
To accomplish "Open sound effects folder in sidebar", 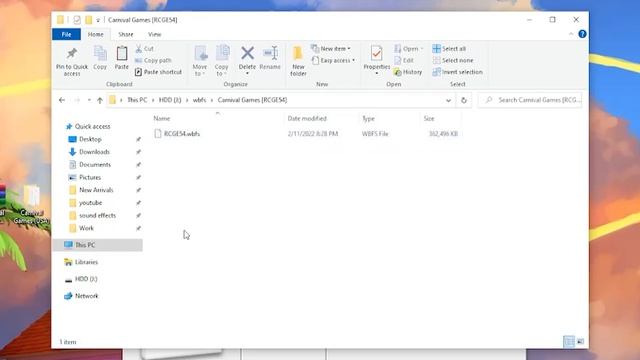I will 97,215.
